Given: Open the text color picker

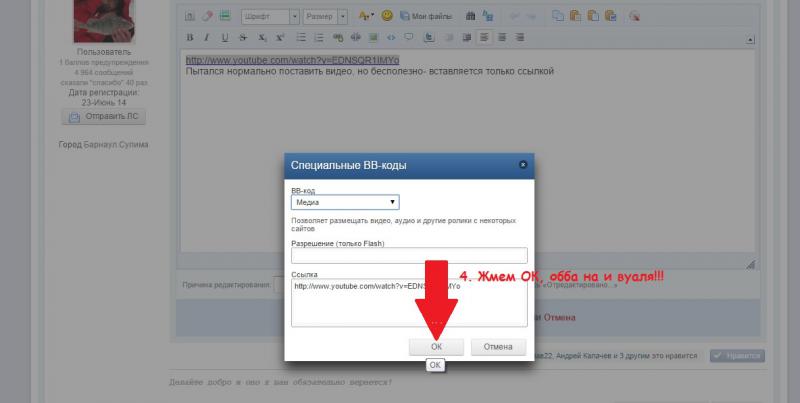Looking at the screenshot, I should point(366,16).
